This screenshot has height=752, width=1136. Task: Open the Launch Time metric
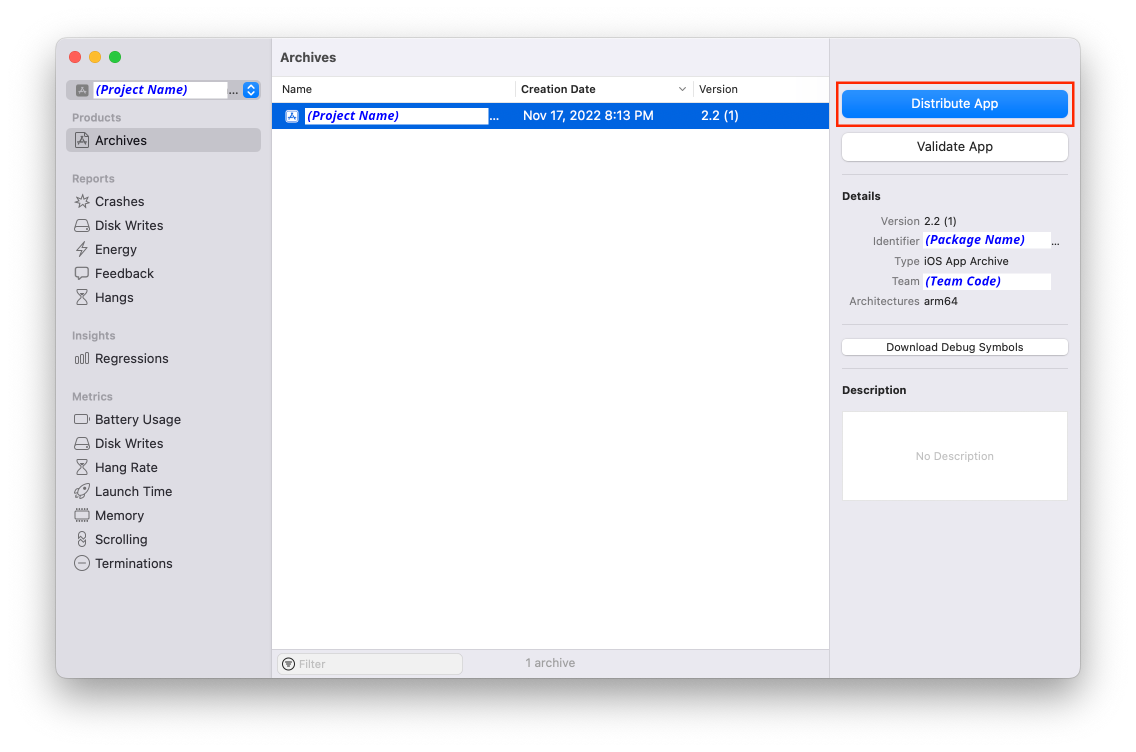[x=134, y=491]
